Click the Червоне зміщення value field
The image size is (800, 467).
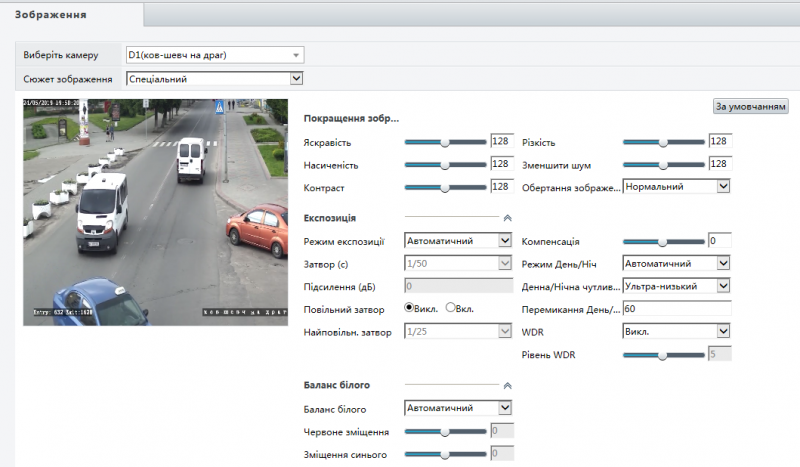(502, 431)
